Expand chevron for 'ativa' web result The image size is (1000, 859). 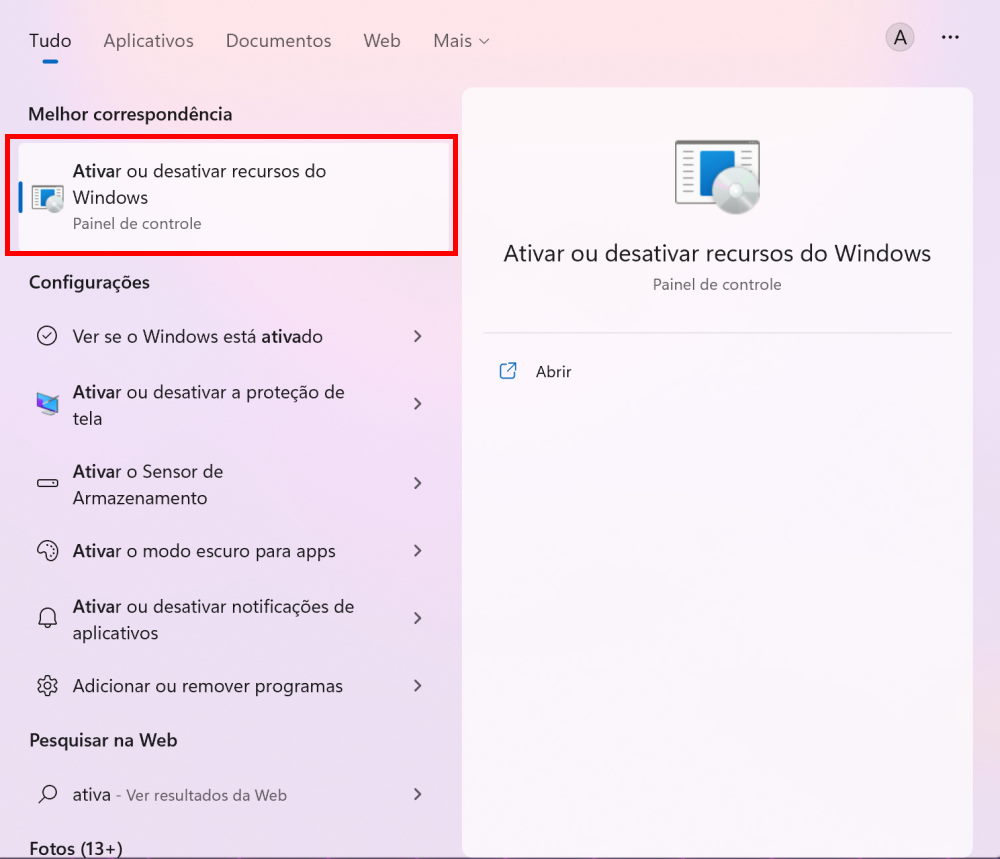pyautogui.click(x=418, y=794)
